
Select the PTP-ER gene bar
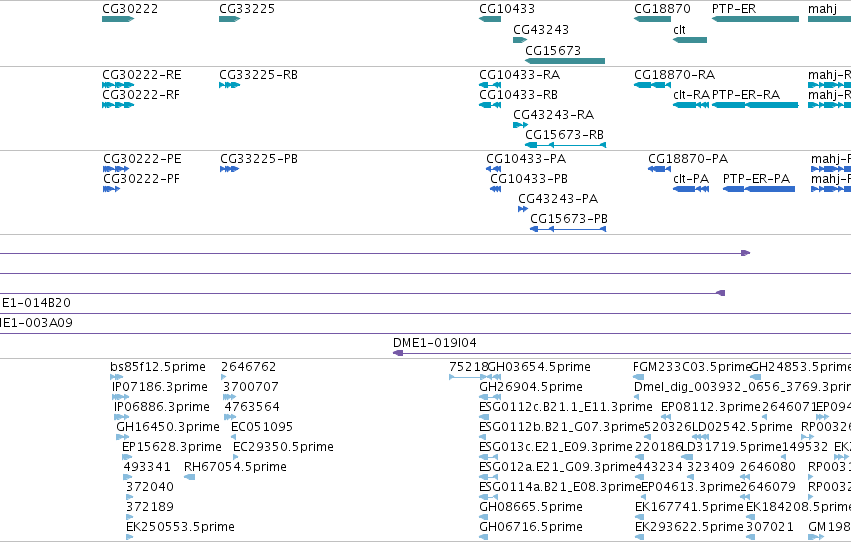tap(755, 19)
